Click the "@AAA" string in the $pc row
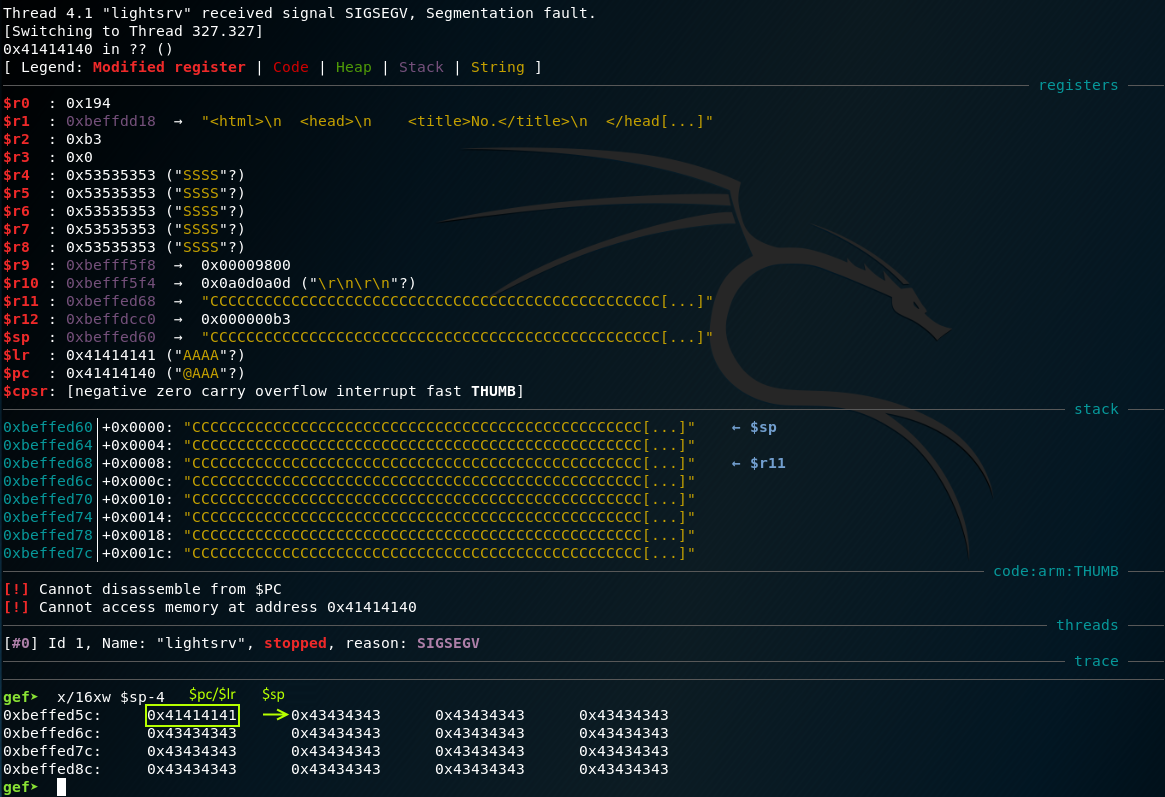The height and width of the screenshot is (797, 1165). click(x=201, y=373)
